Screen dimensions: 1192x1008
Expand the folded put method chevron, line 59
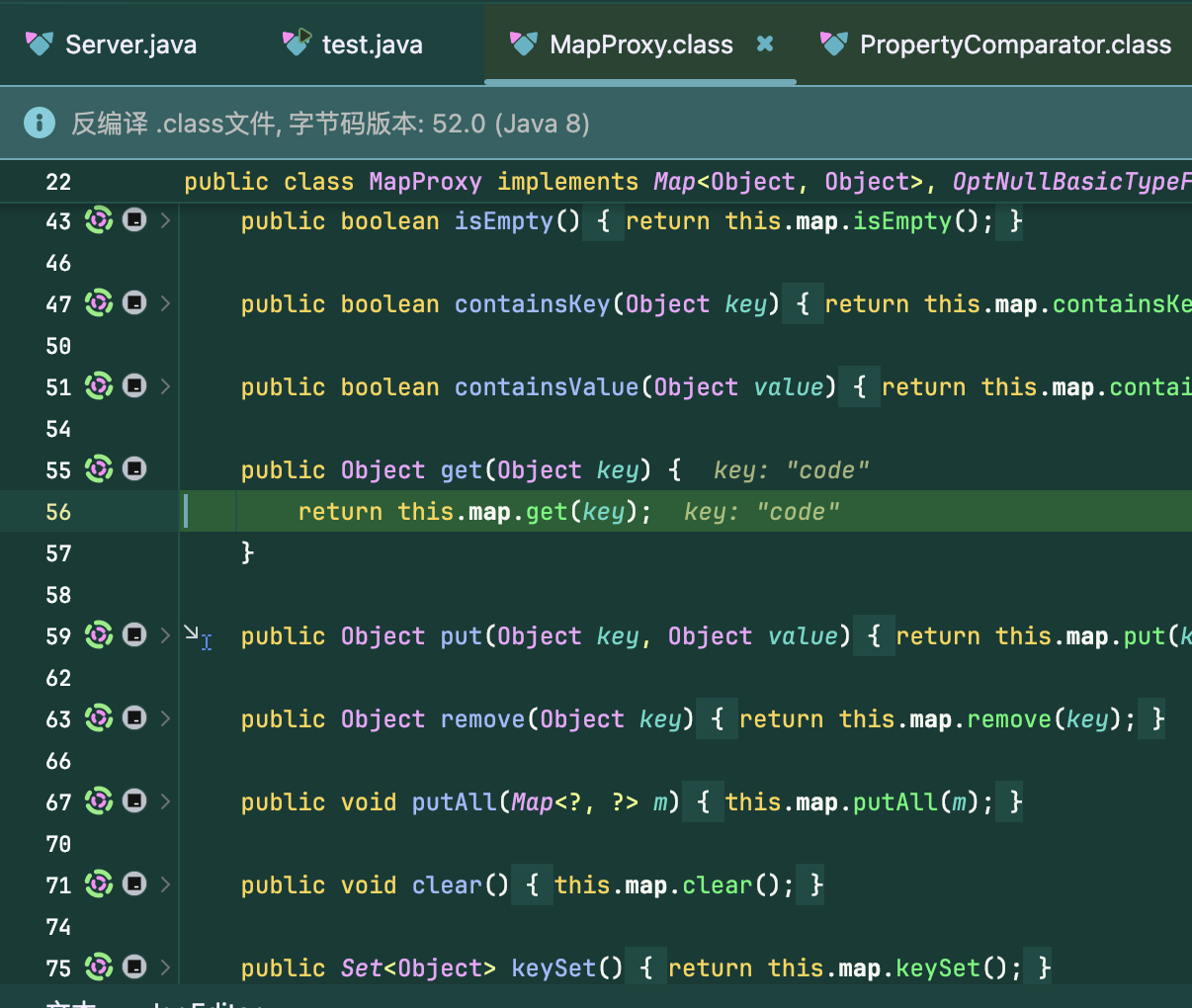click(x=165, y=635)
